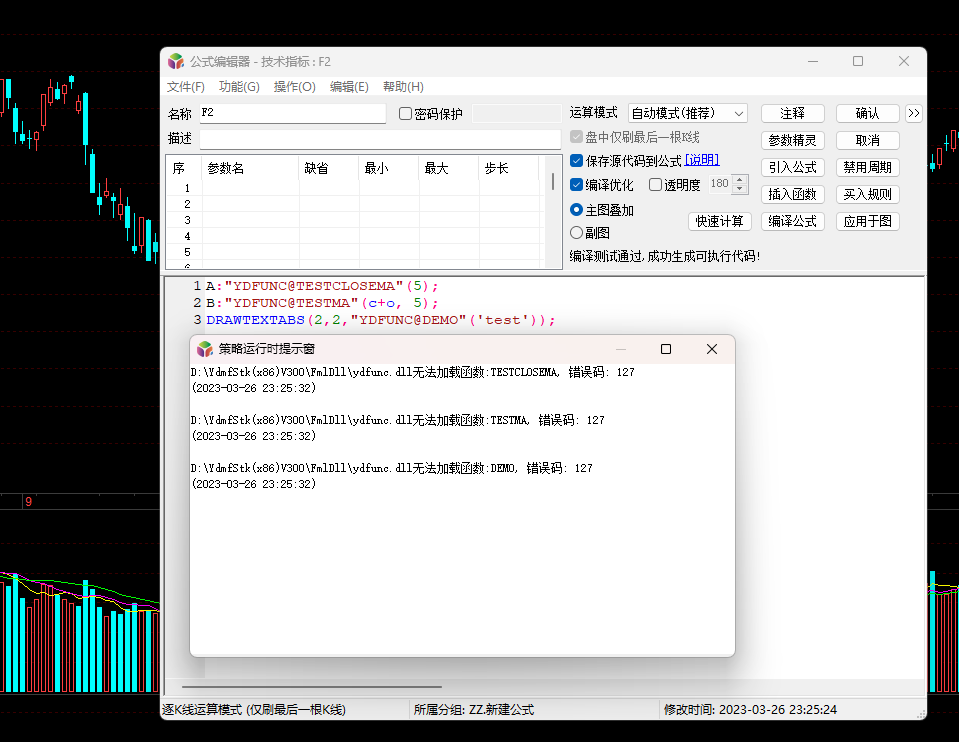Click the 缺省 column header

[x=328, y=168]
